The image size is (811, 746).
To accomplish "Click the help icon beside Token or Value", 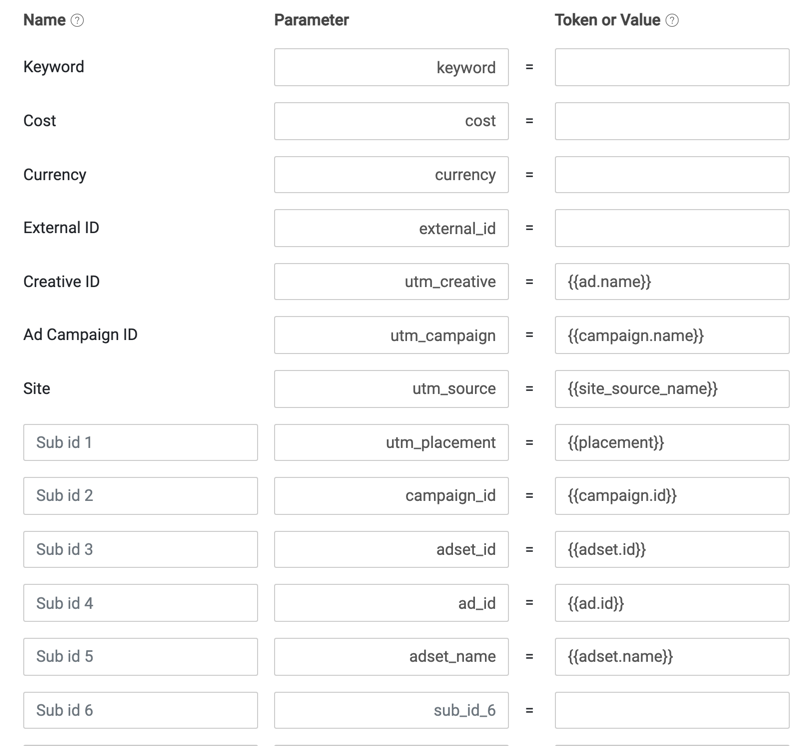I will click(672, 20).
